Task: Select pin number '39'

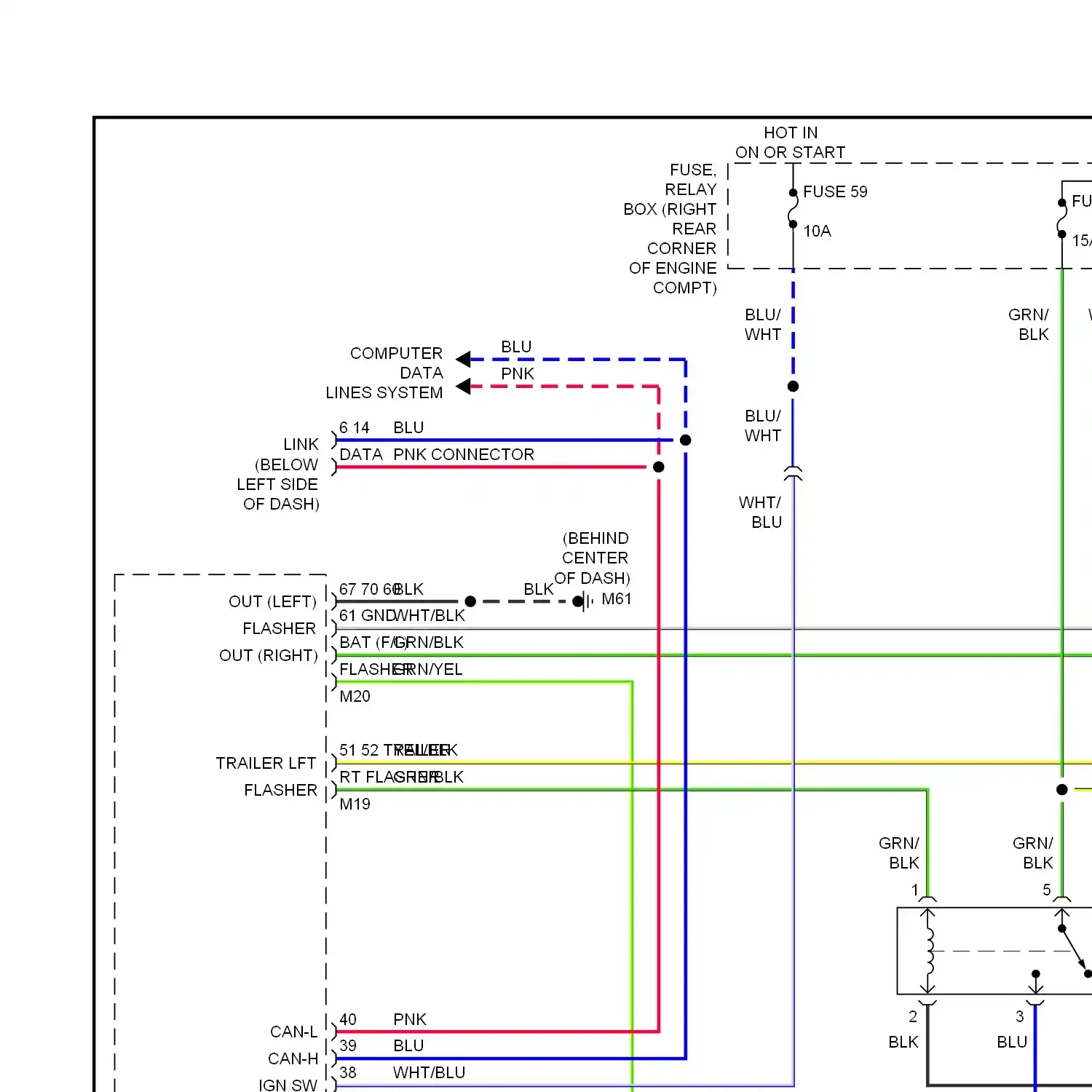Action: [348, 1045]
